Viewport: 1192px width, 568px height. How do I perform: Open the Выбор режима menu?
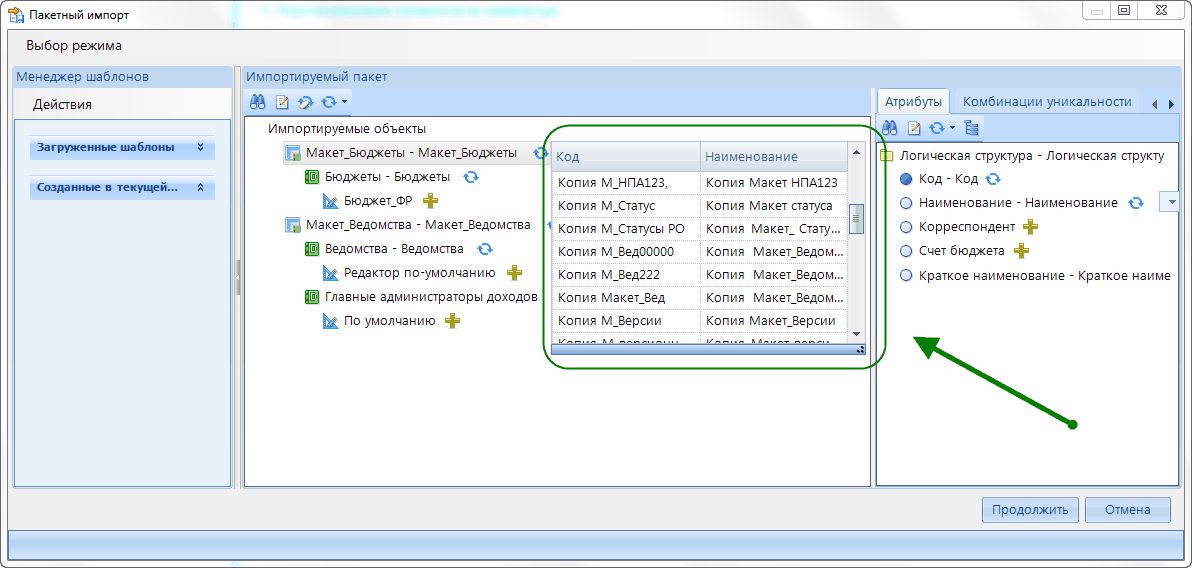74,46
